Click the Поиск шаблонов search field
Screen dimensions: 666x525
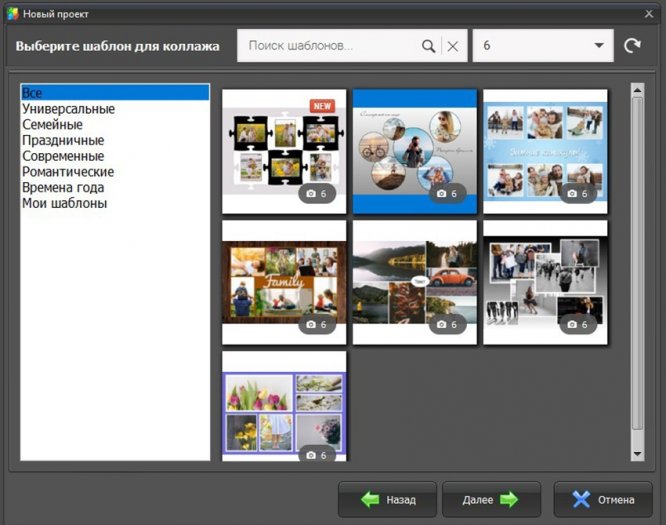[x=330, y=46]
